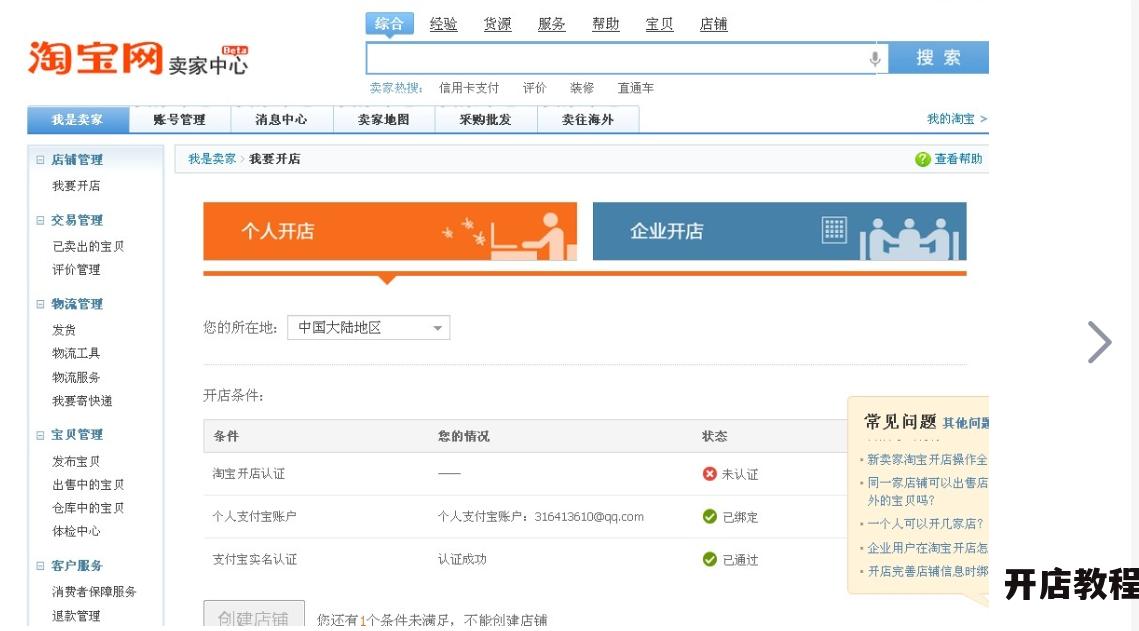Open FAQ link 企业用户在淘宝开店
Viewport: 1139px width, 631px height.
click(928, 547)
